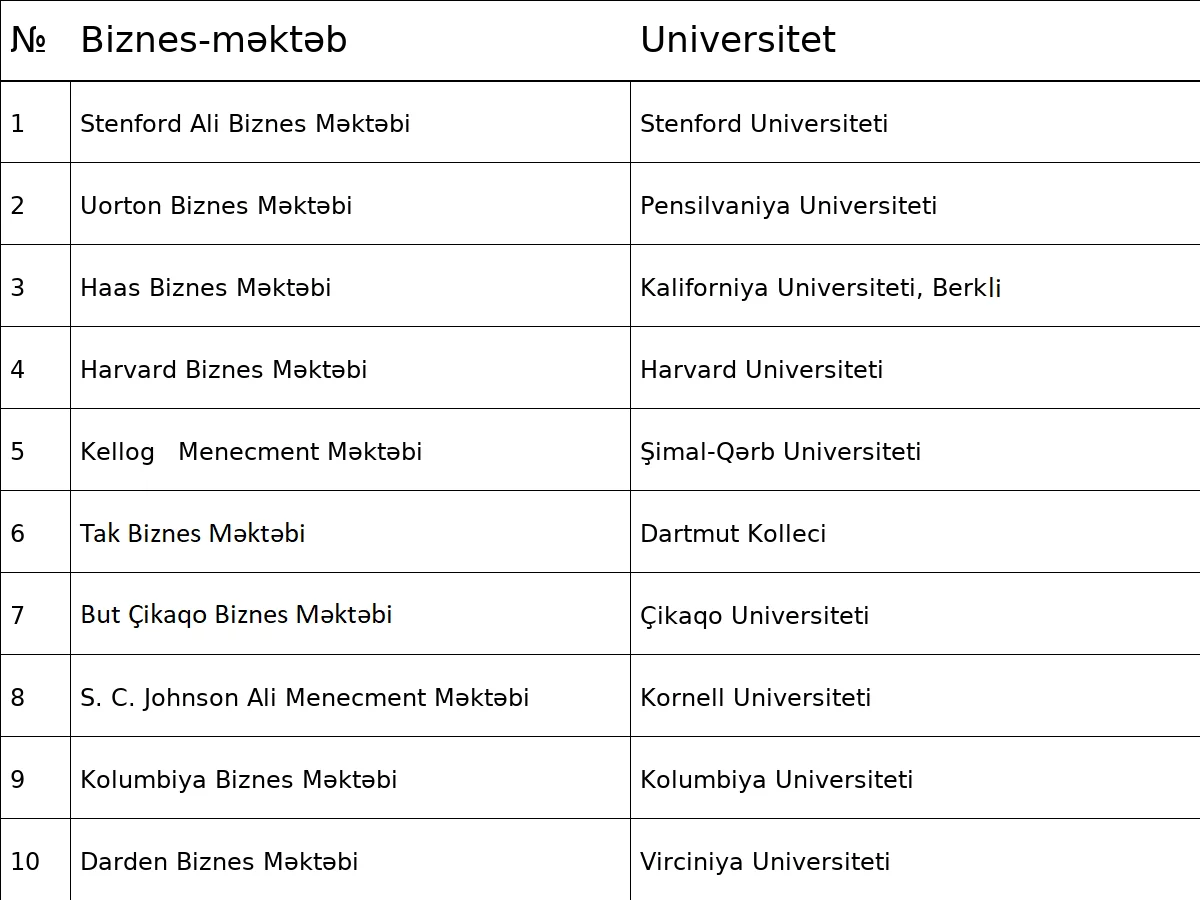The image size is (1200, 900).
Task: Select the Şimal-Qərb Universiteti cell
Action: (x=780, y=452)
